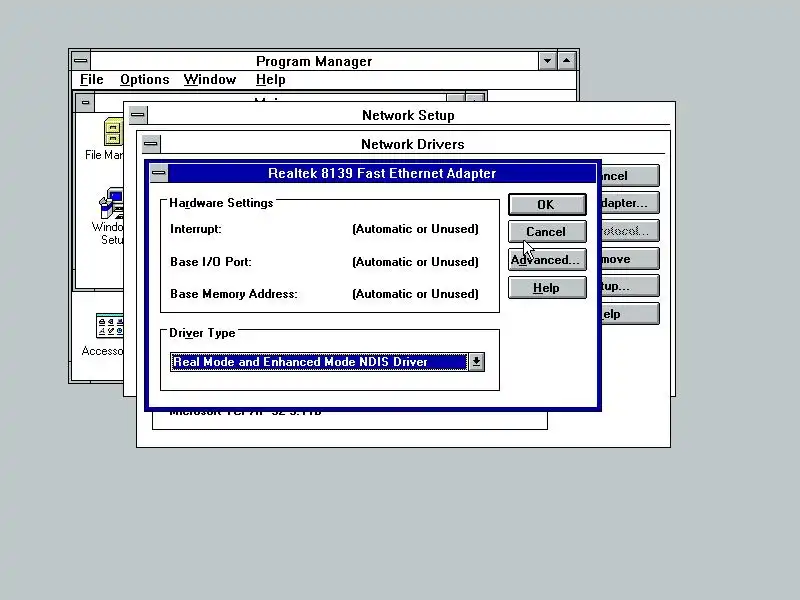Viewport: 800px width, 600px height.
Task: Cancel the Realtek adapter dialog
Action: pos(547,232)
